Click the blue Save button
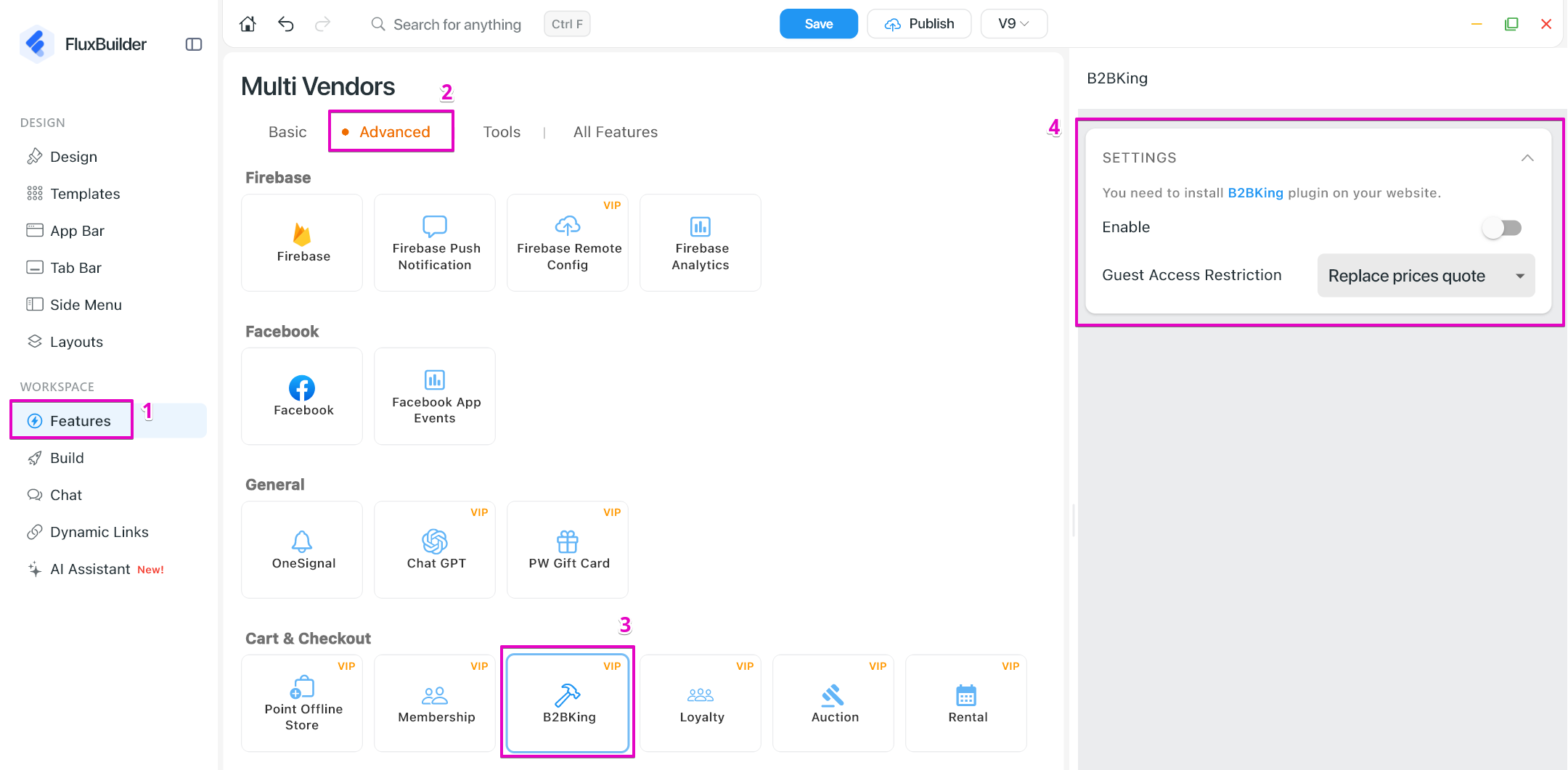Screen dimensions: 1568x770 [x=819, y=24]
